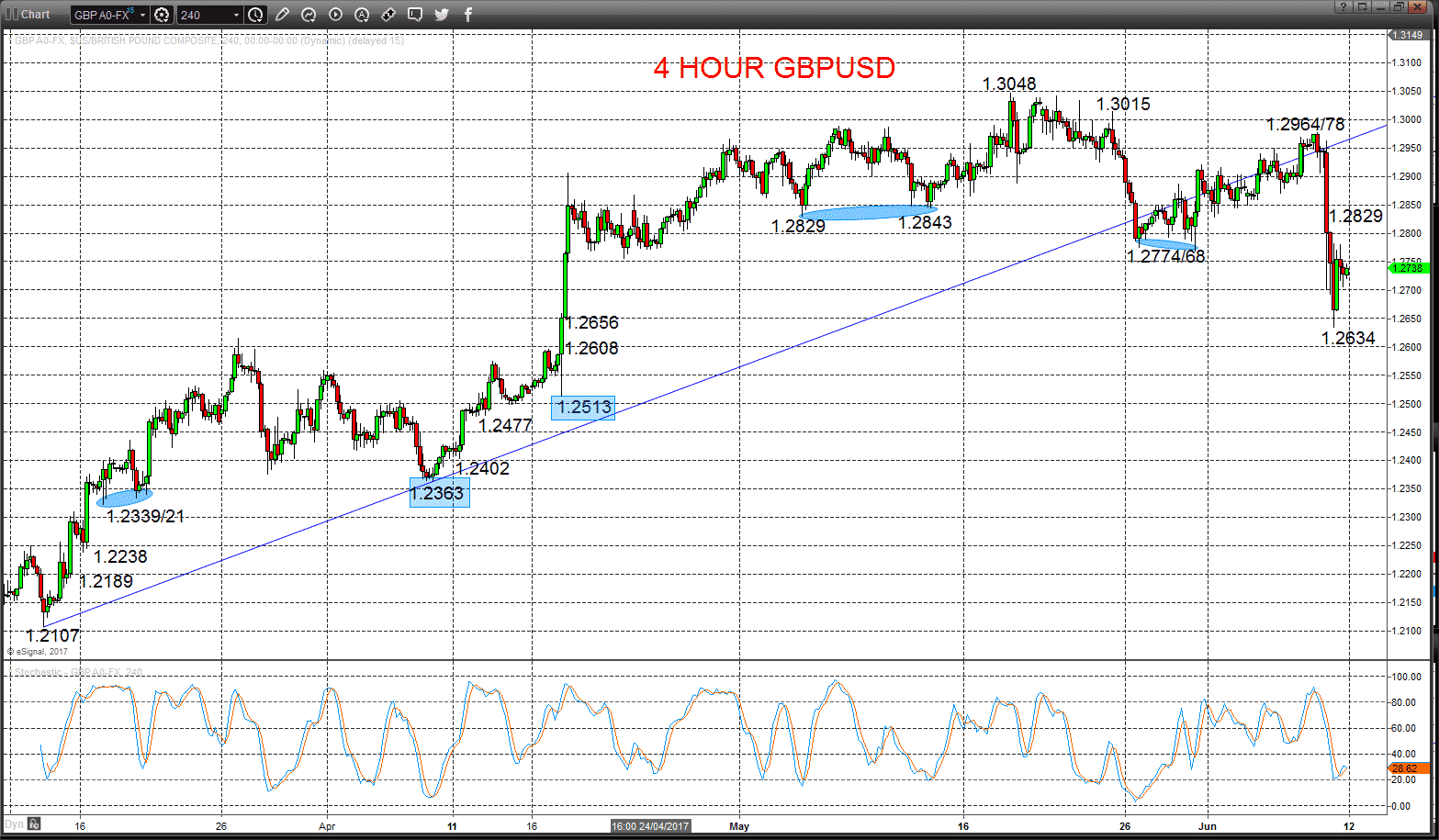Select the blue 1.2363 support label box
The width and height of the screenshot is (1439, 840).
439,493
